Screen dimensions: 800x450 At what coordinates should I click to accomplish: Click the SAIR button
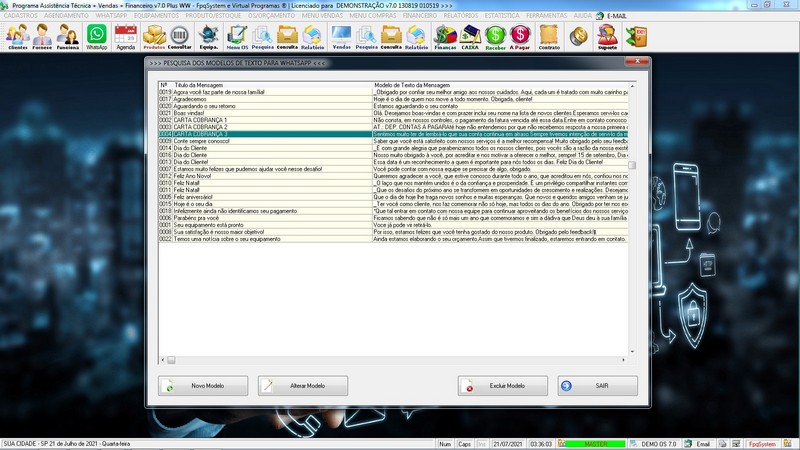[x=597, y=386]
